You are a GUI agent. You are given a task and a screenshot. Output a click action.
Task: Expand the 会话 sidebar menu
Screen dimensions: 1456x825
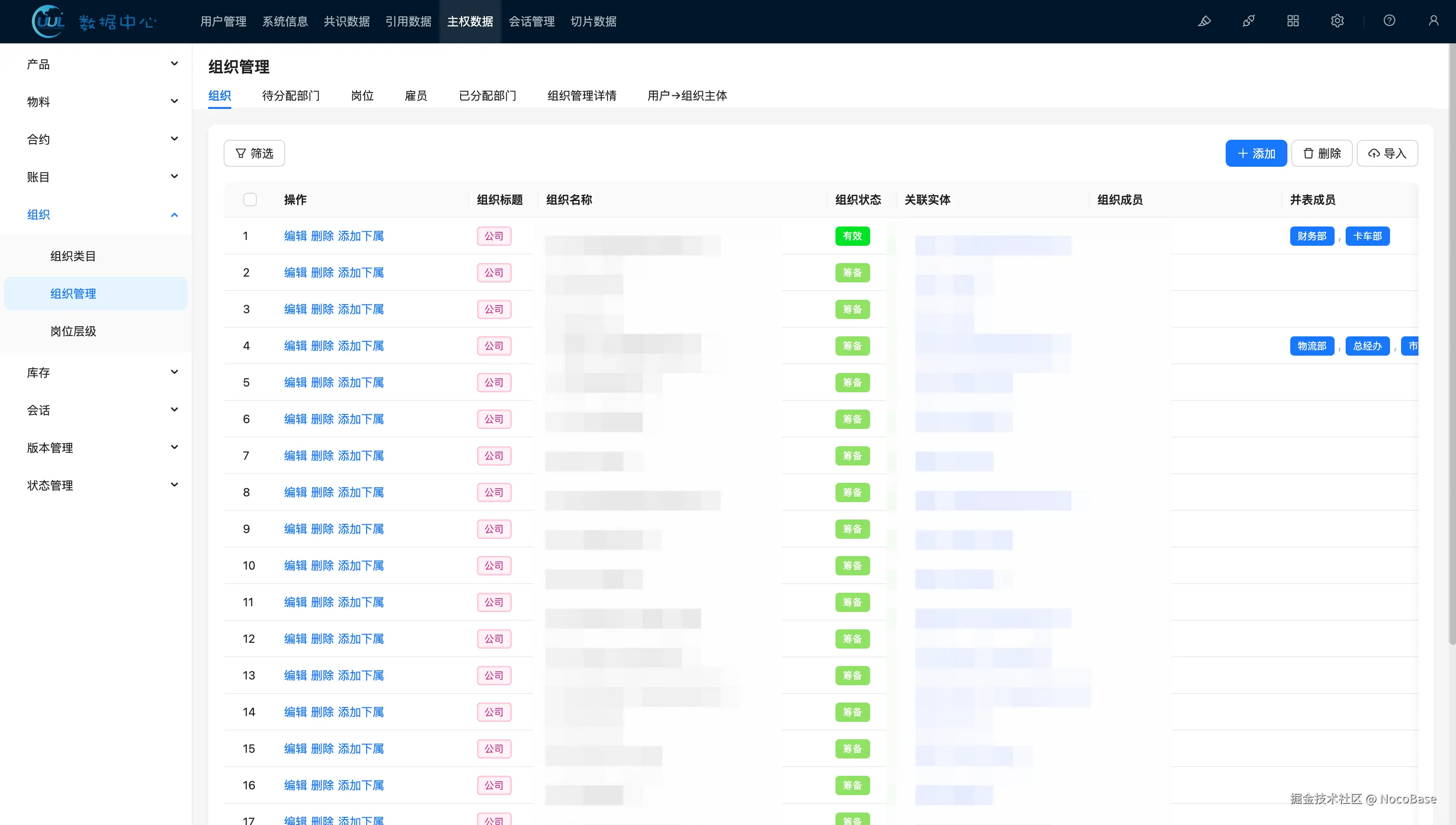[96, 410]
